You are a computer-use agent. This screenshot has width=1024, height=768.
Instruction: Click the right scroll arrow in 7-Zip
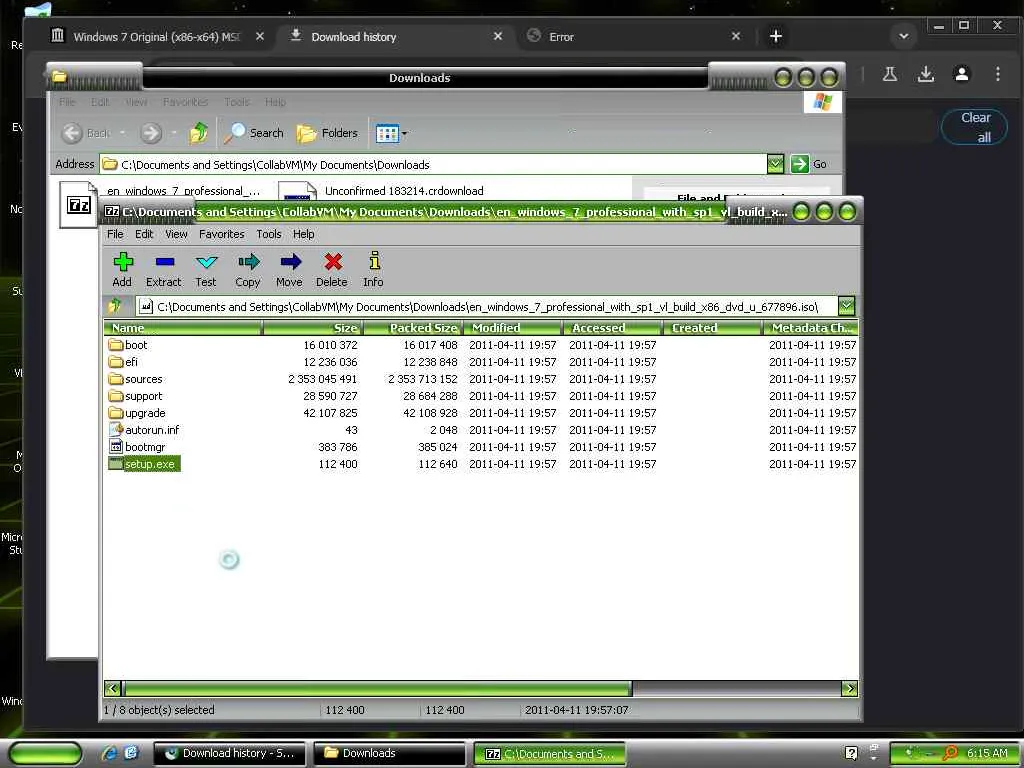pos(850,688)
